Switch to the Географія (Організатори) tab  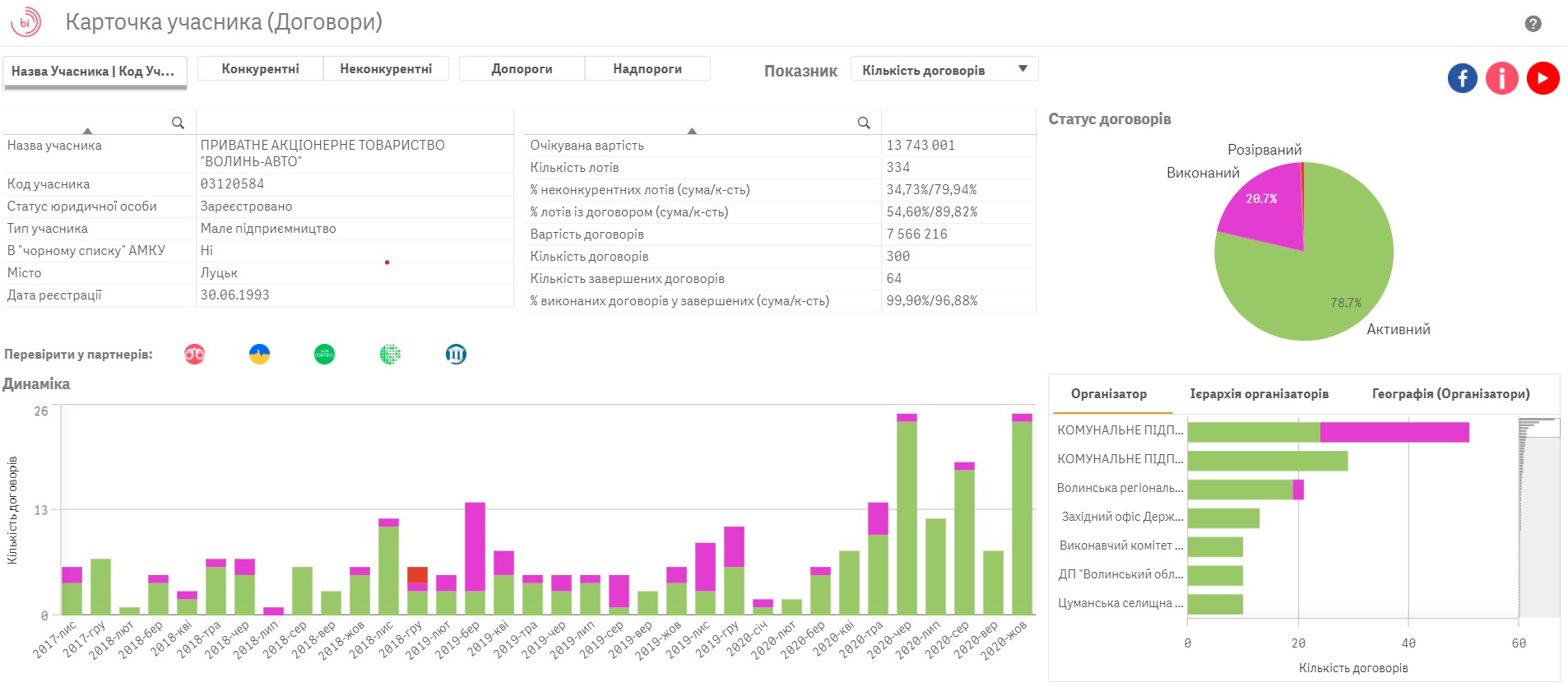(1450, 394)
